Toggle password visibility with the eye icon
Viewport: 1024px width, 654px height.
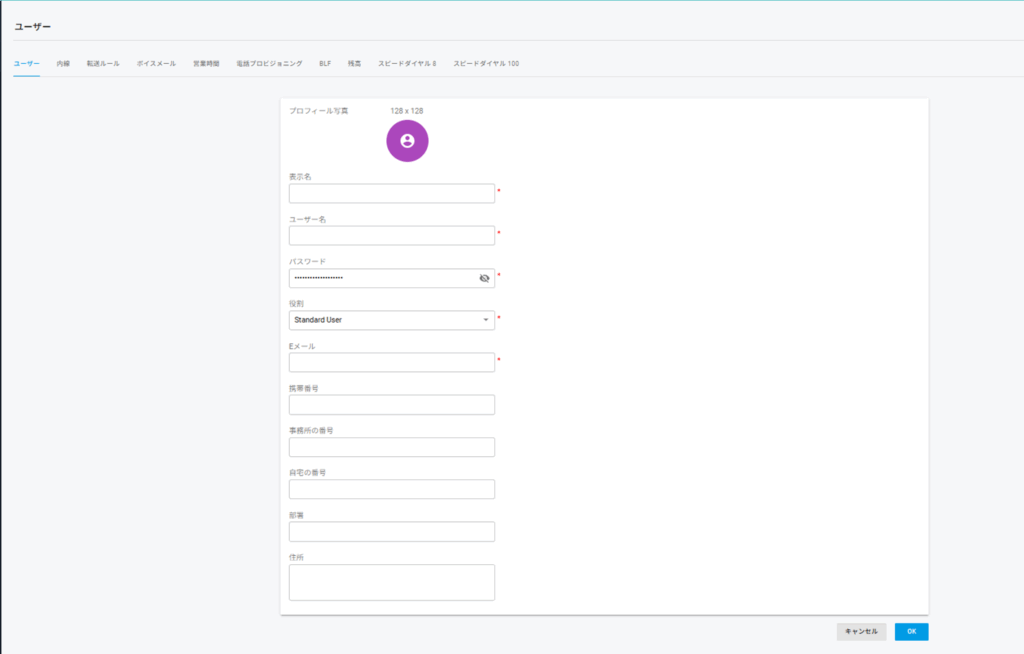click(484, 278)
